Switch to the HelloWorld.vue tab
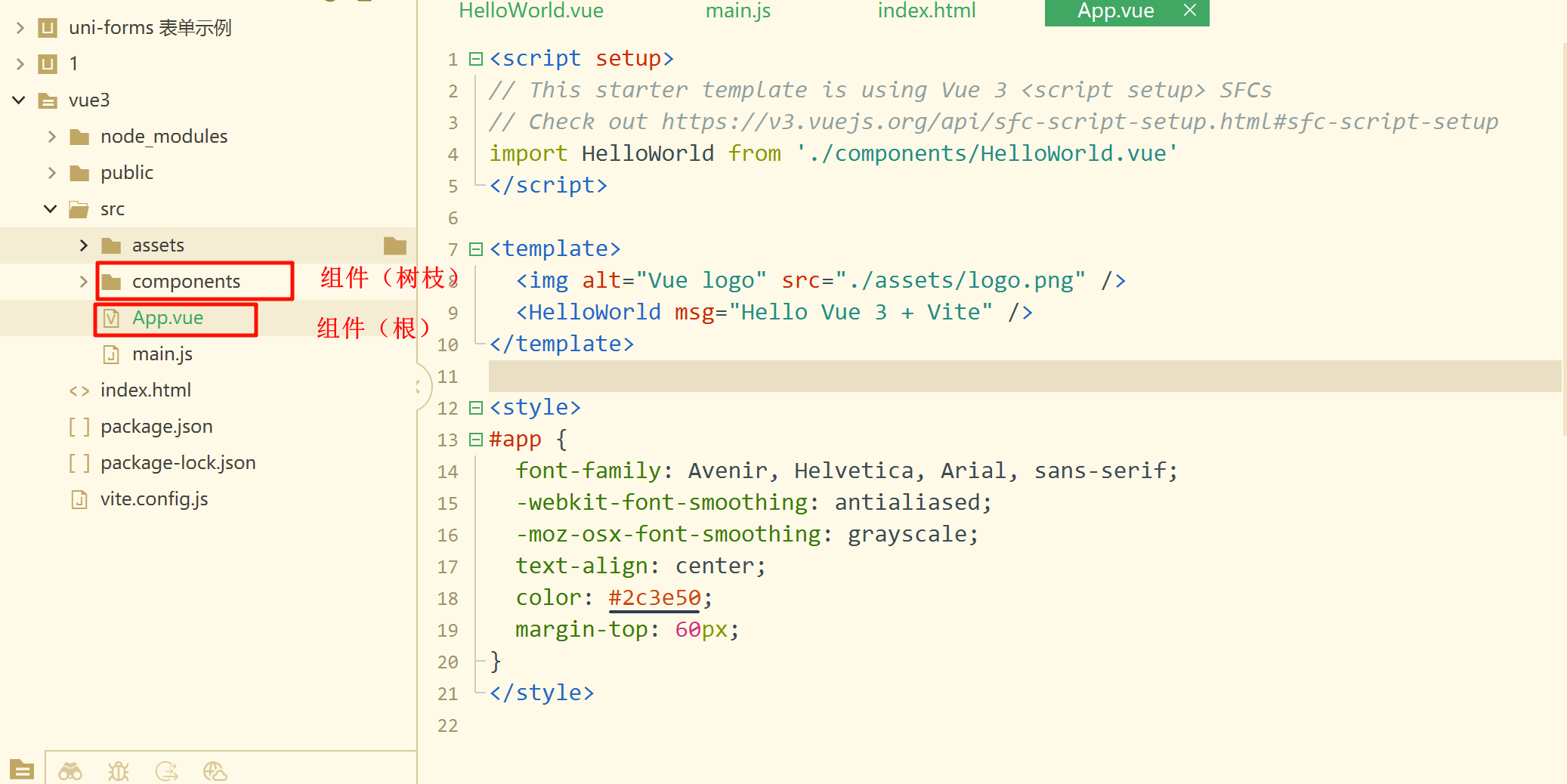The height and width of the screenshot is (784, 1567). 530,11
